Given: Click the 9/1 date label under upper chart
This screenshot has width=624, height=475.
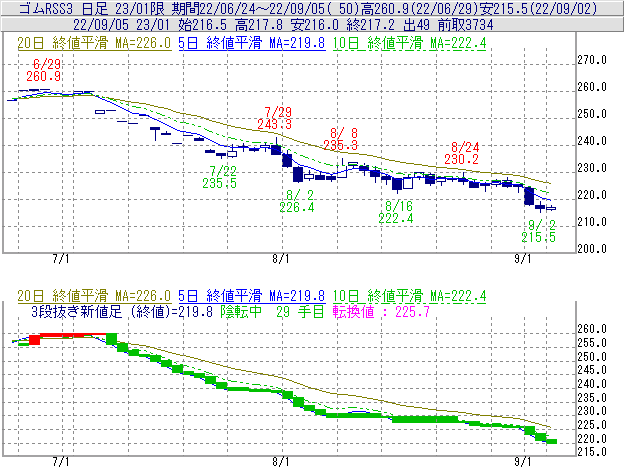Looking at the screenshot, I should coord(523,259).
